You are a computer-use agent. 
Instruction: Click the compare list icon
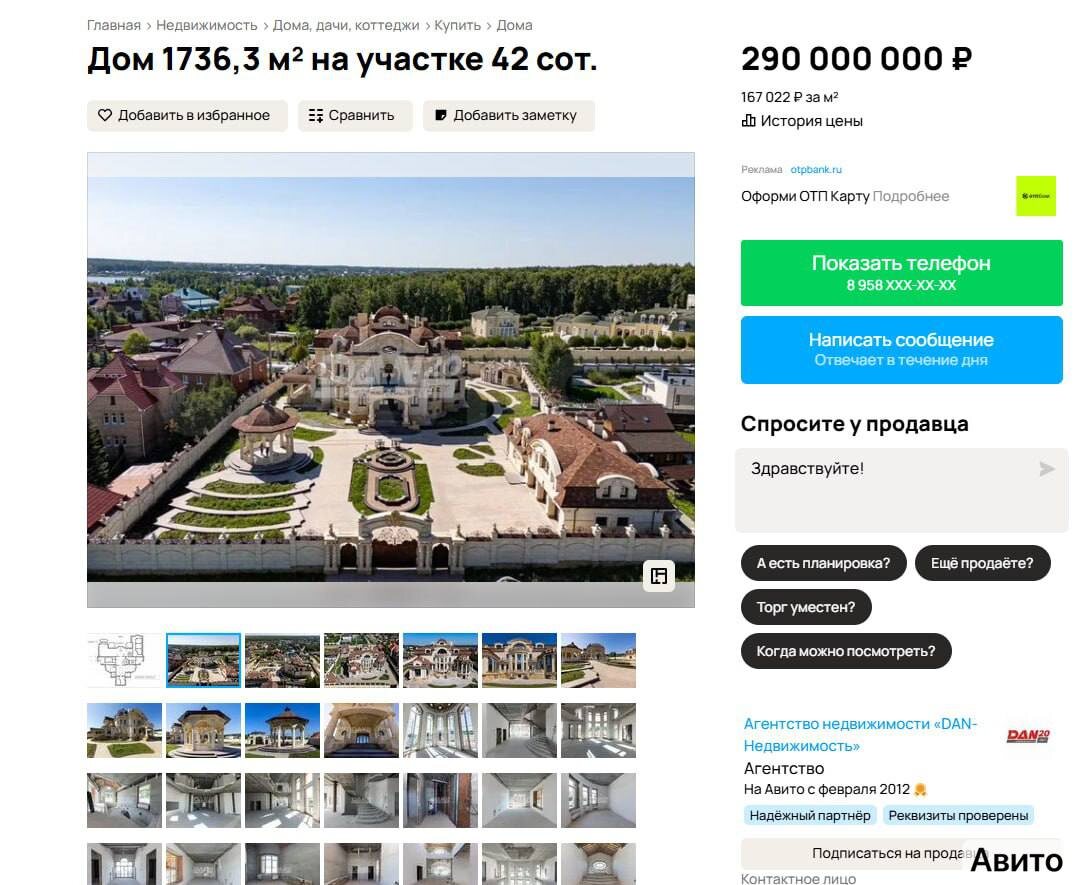point(316,115)
